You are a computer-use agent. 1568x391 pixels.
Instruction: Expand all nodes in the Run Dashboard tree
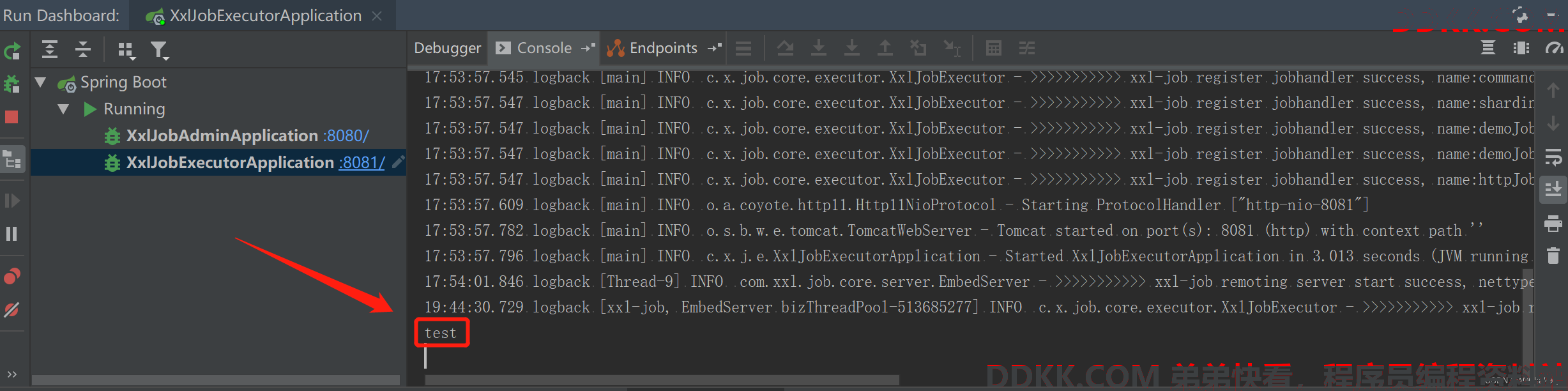(50, 49)
